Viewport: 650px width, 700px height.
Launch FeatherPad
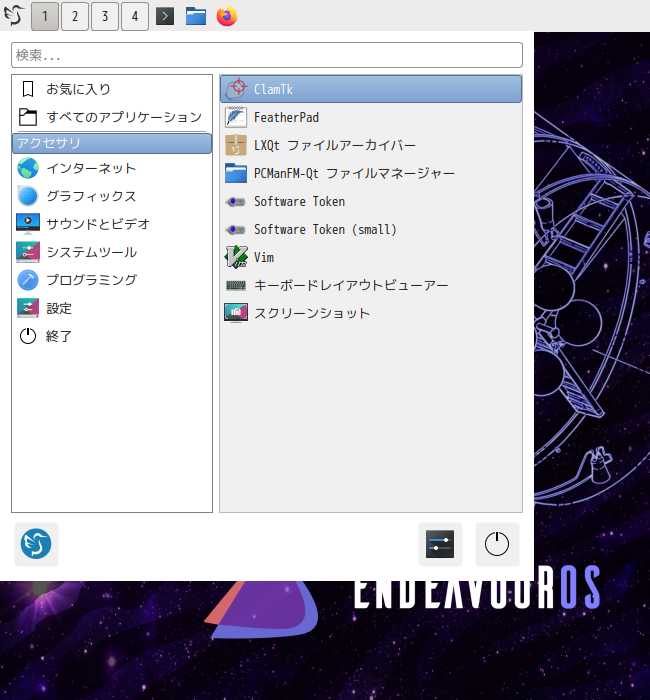(x=371, y=117)
